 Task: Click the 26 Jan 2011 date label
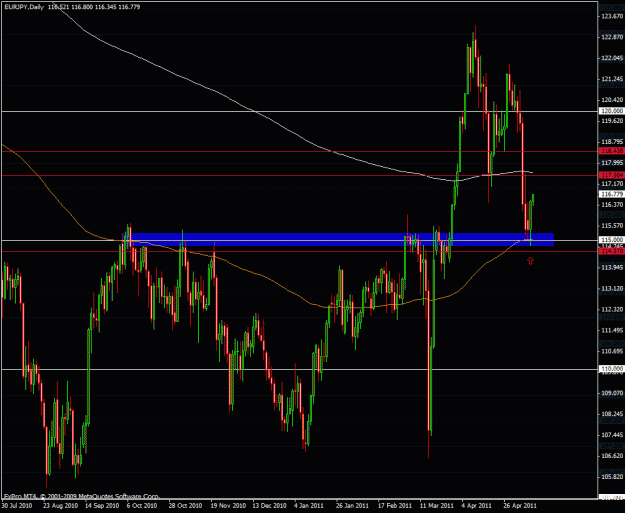click(353, 506)
